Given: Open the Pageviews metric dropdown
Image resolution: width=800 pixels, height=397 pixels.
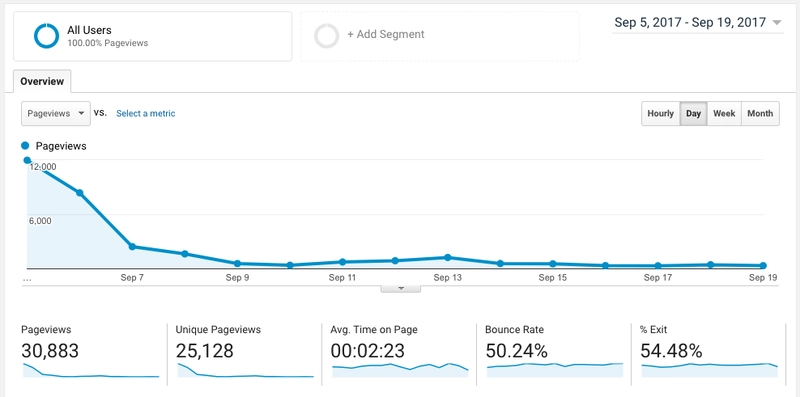Looking at the screenshot, I should pos(56,113).
